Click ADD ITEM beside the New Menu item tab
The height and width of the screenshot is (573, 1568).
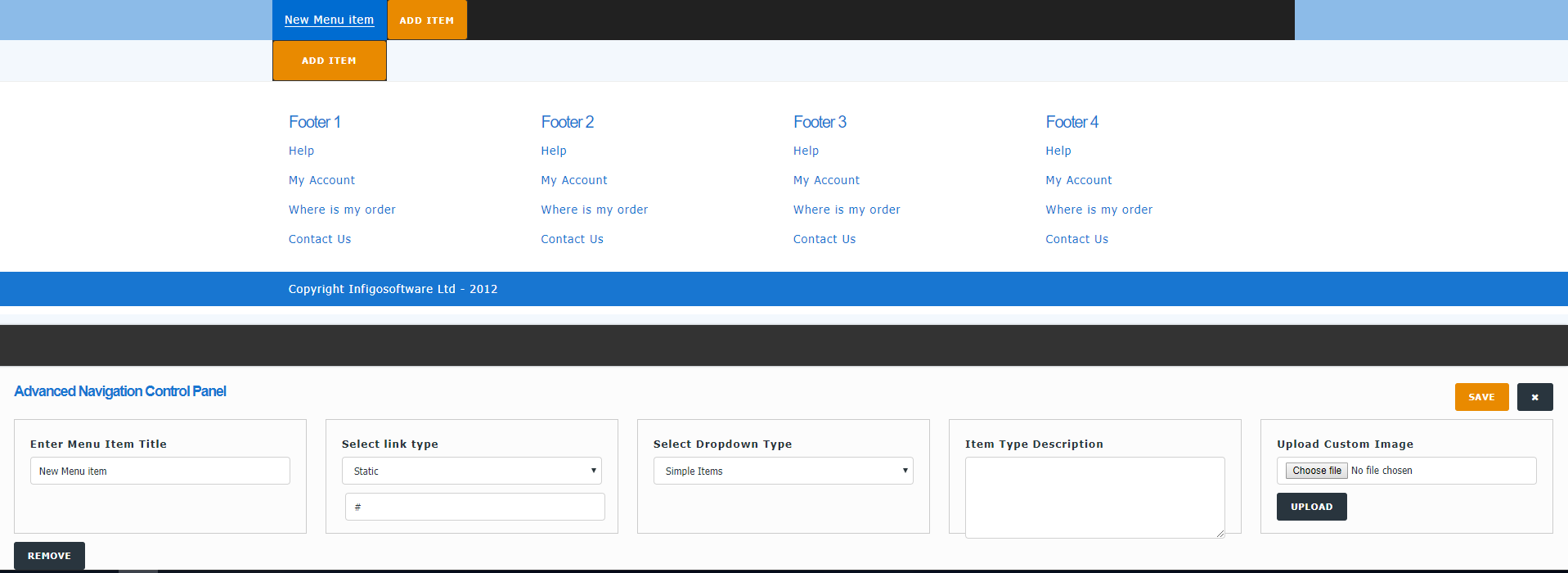click(427, 20)
